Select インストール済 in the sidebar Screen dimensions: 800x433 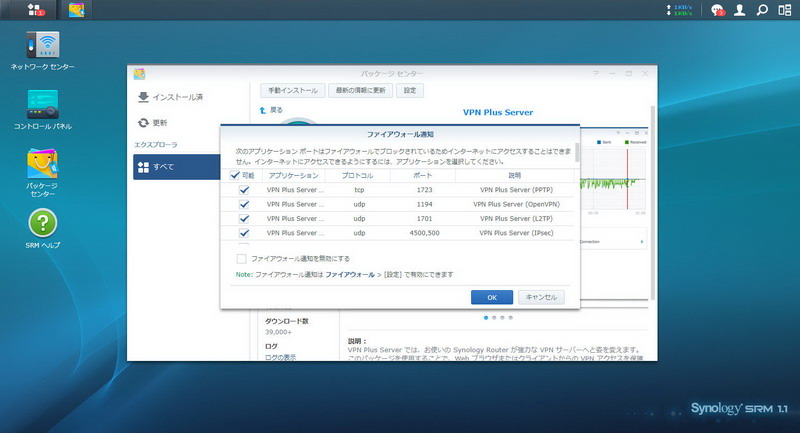171,97
